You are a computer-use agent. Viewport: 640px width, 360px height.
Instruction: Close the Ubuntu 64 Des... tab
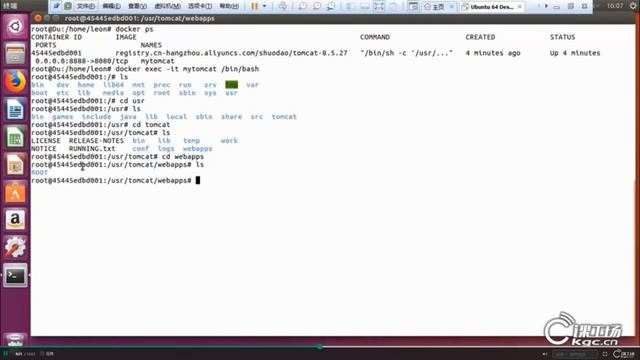coord(520,7)
